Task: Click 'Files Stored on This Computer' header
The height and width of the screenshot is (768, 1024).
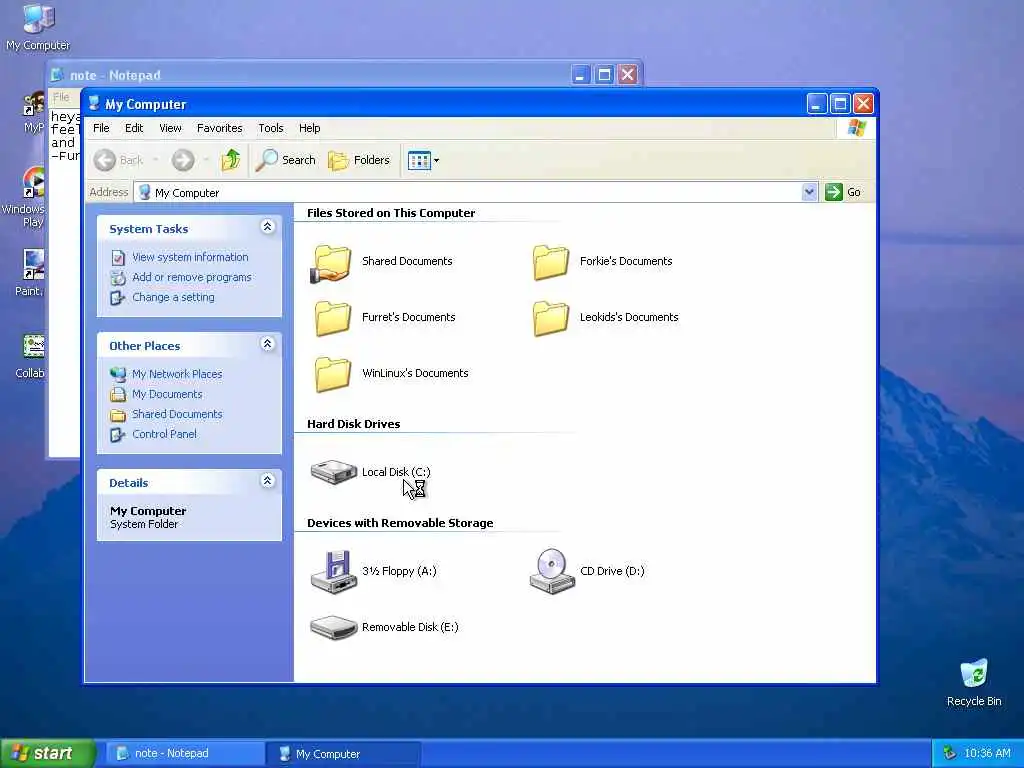Action: 391,213
